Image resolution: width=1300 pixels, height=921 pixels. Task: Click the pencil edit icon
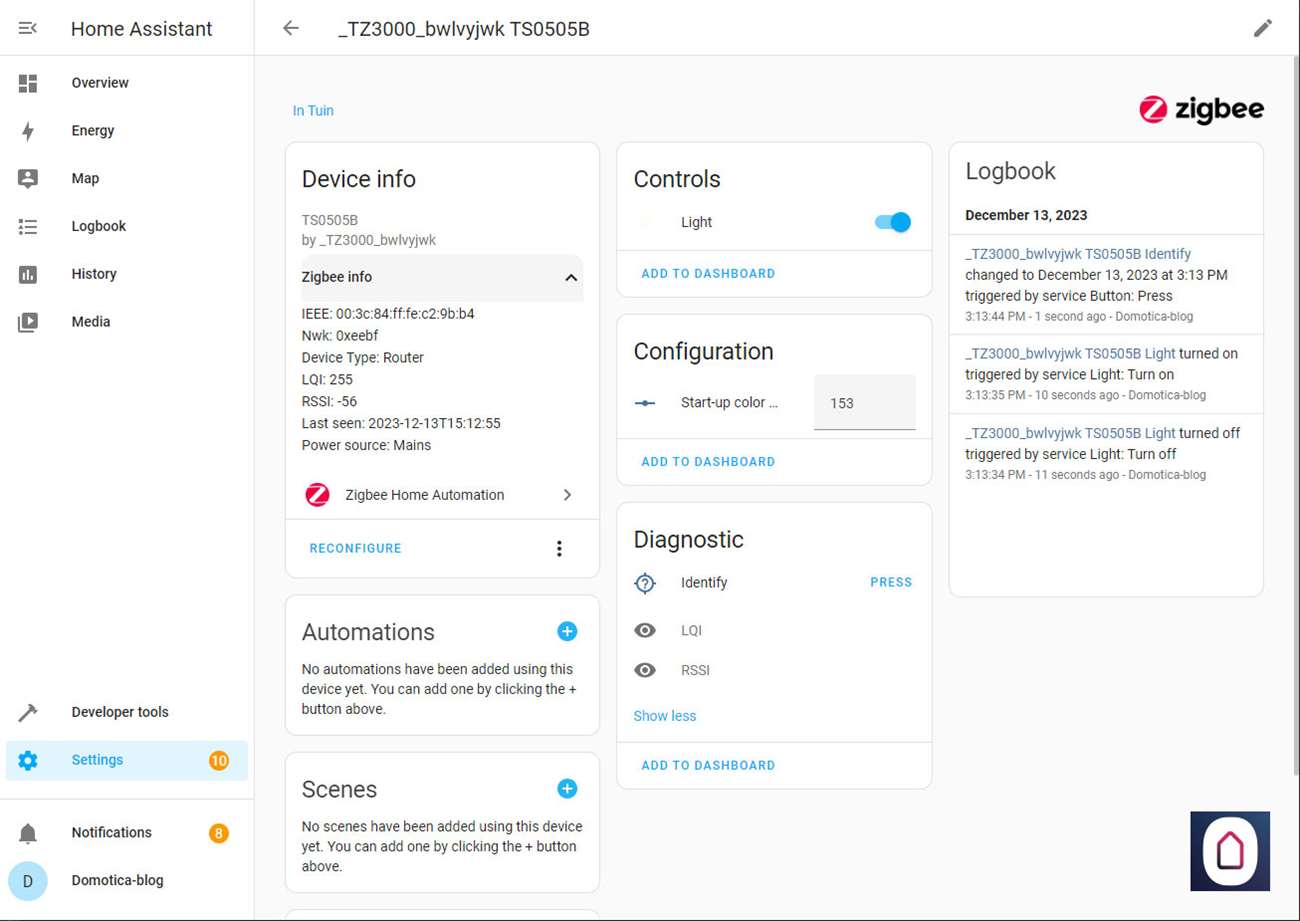(1263, 28)
